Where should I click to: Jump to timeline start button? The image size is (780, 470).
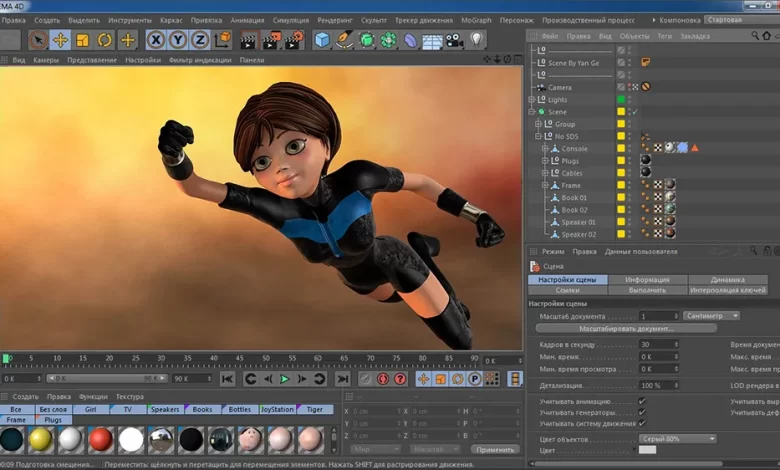[228, 379]
